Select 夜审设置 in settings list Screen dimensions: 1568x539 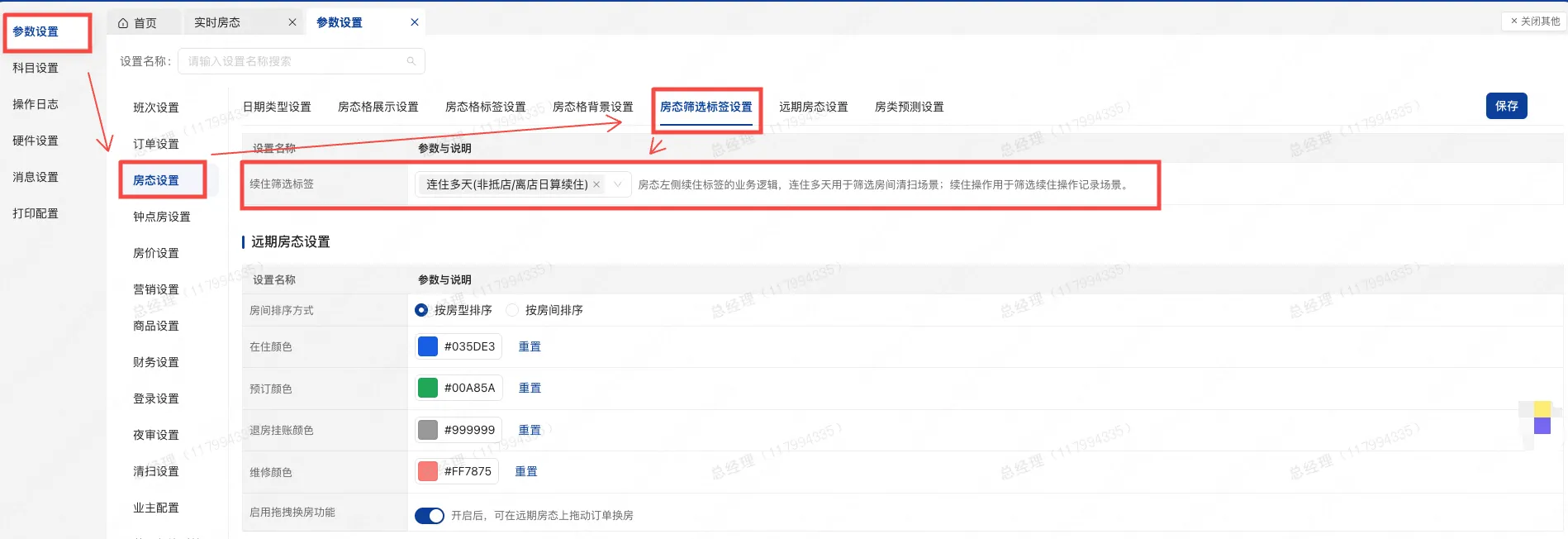pyautogui.click(x=156, y=435)
